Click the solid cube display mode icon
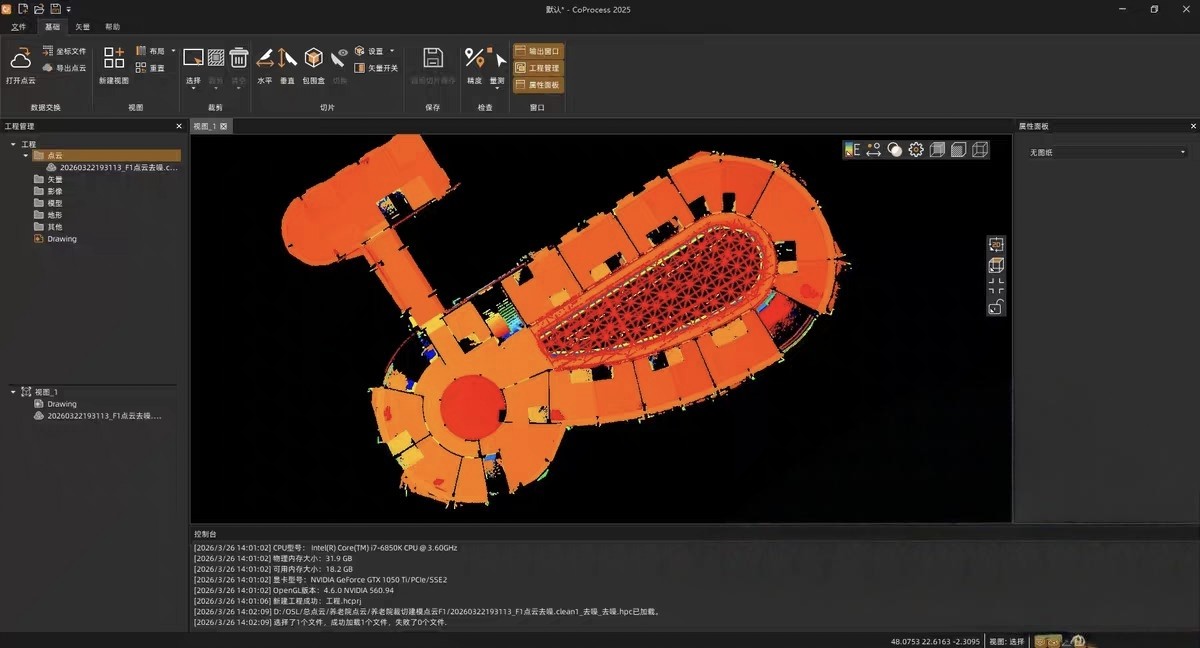This screenshot has width=1200, height=648. [937, 150]
